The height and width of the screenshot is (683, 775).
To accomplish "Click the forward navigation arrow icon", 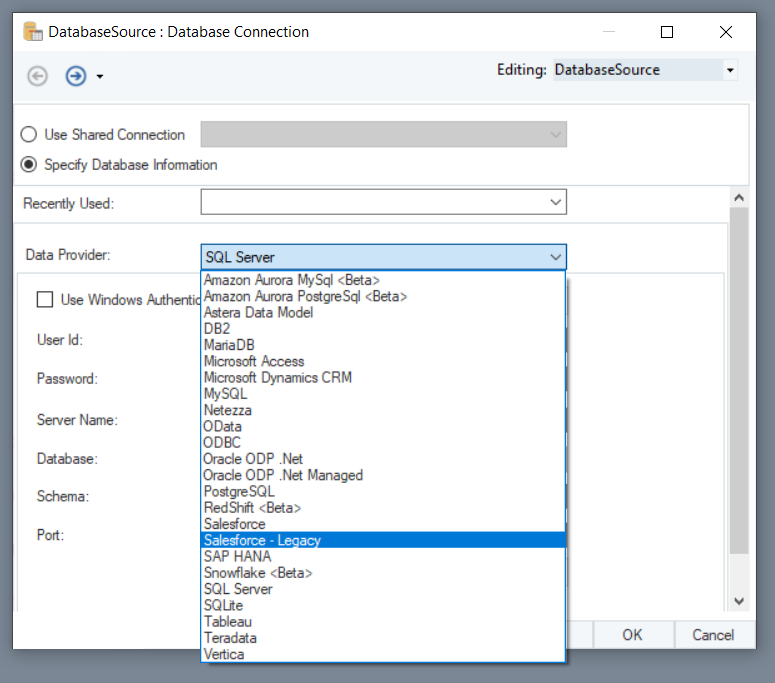I will 76,76.
